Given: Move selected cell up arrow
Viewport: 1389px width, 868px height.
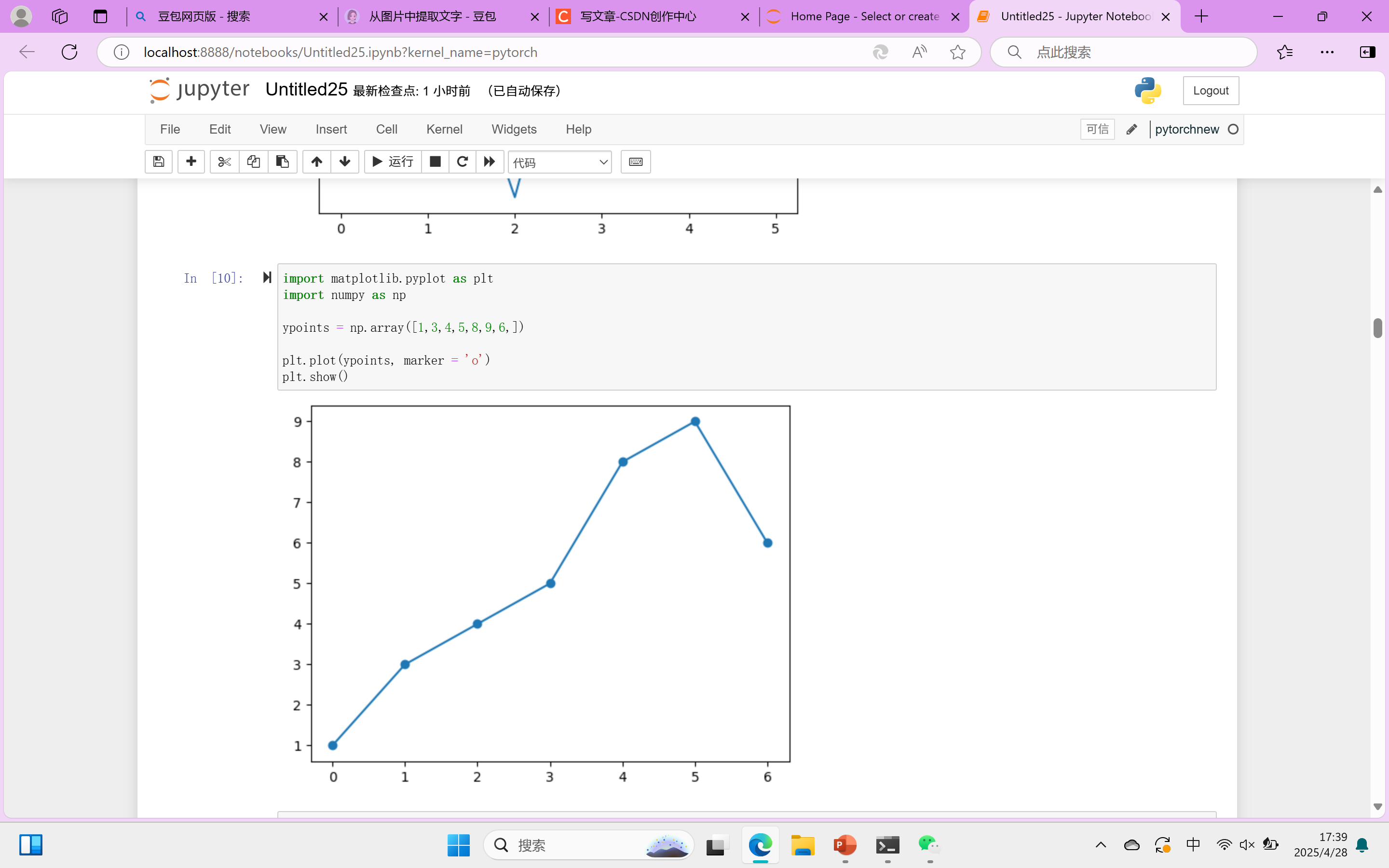Looking at the screenshot, I should [x=316, y=162].
